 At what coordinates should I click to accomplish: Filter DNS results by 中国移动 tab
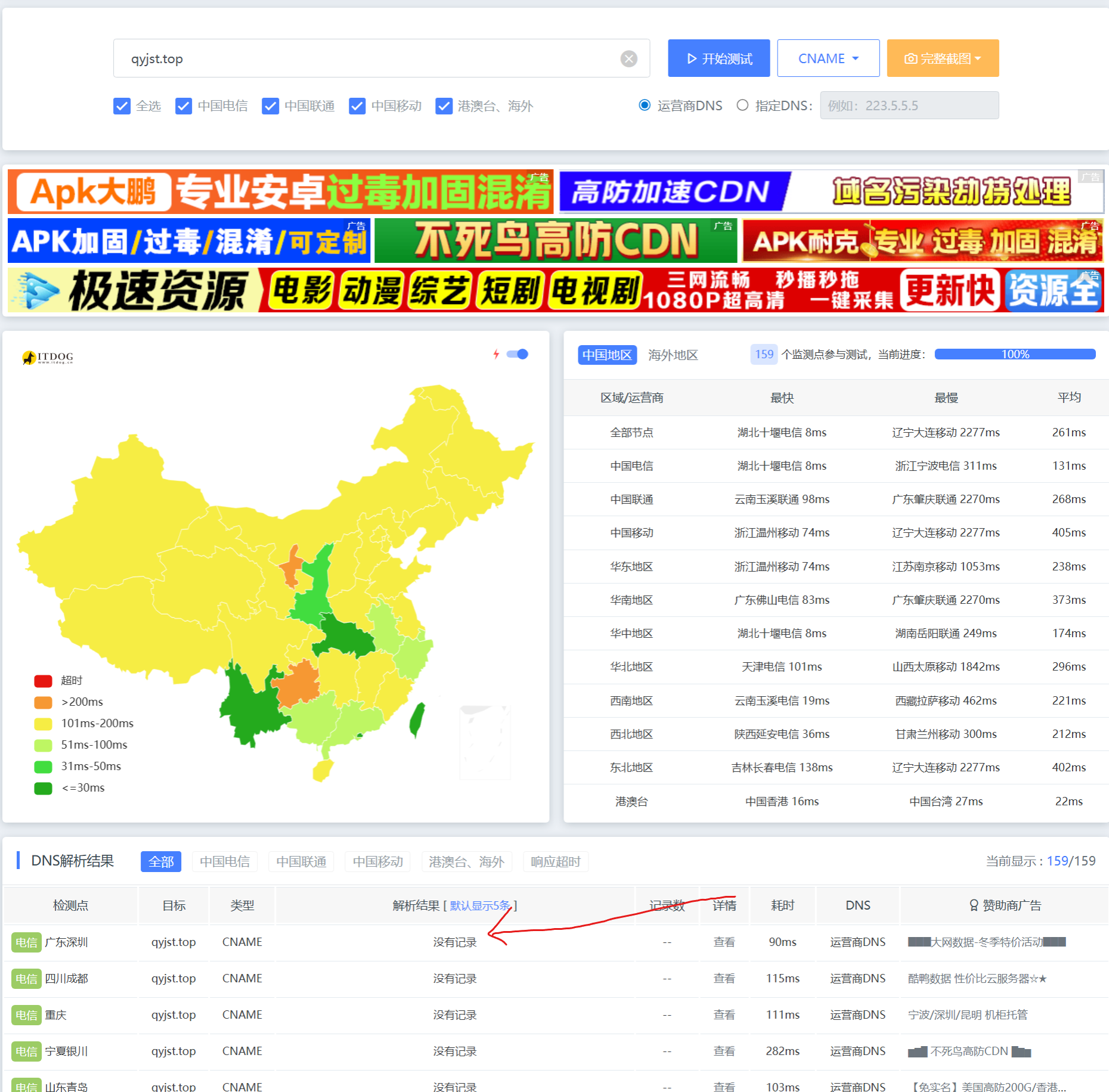(x=377, y=862)
